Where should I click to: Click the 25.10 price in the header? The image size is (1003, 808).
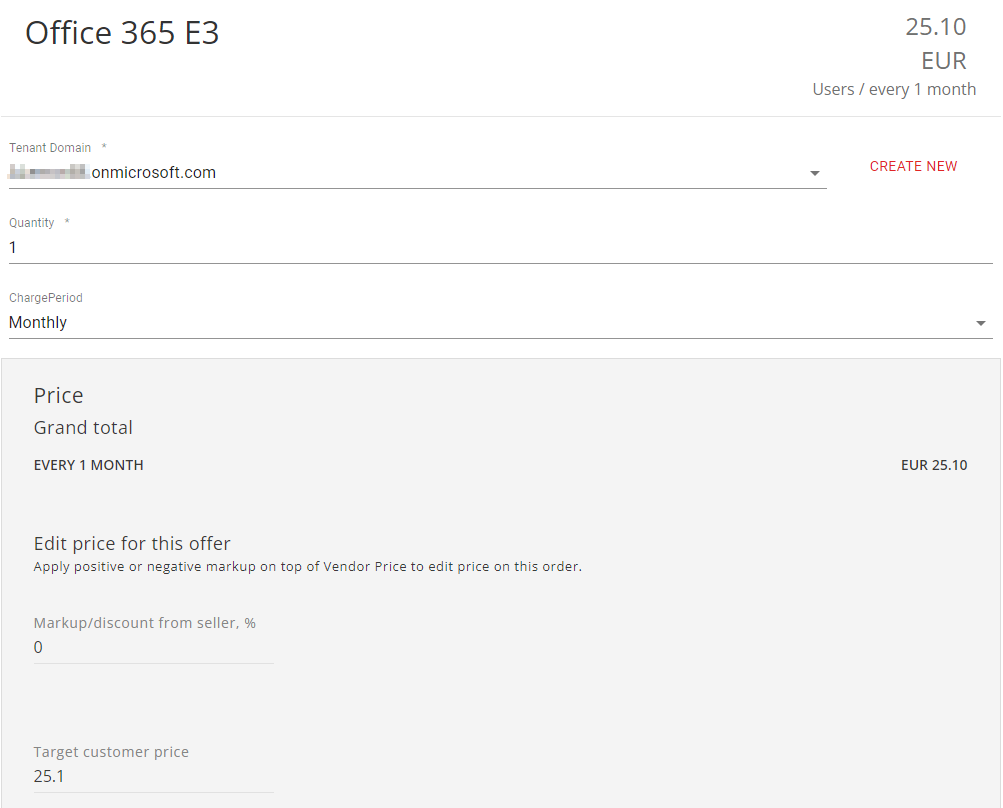935,27
